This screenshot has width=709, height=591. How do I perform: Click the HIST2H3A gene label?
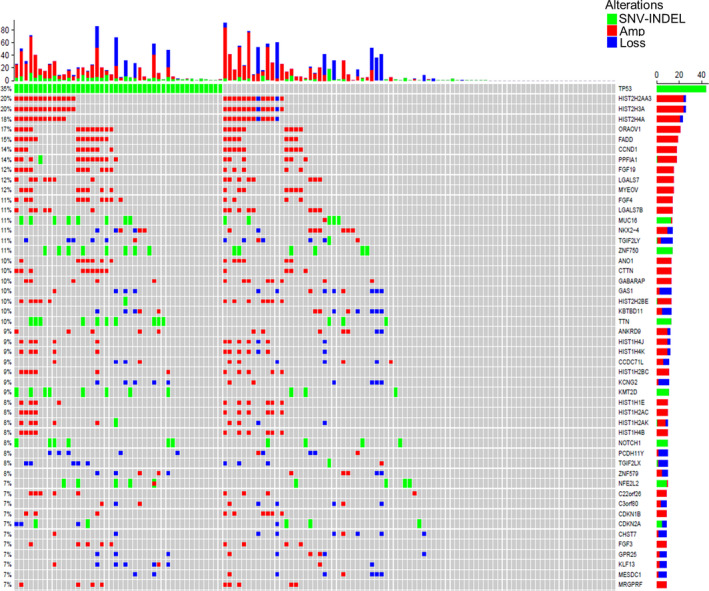point(631,109)
